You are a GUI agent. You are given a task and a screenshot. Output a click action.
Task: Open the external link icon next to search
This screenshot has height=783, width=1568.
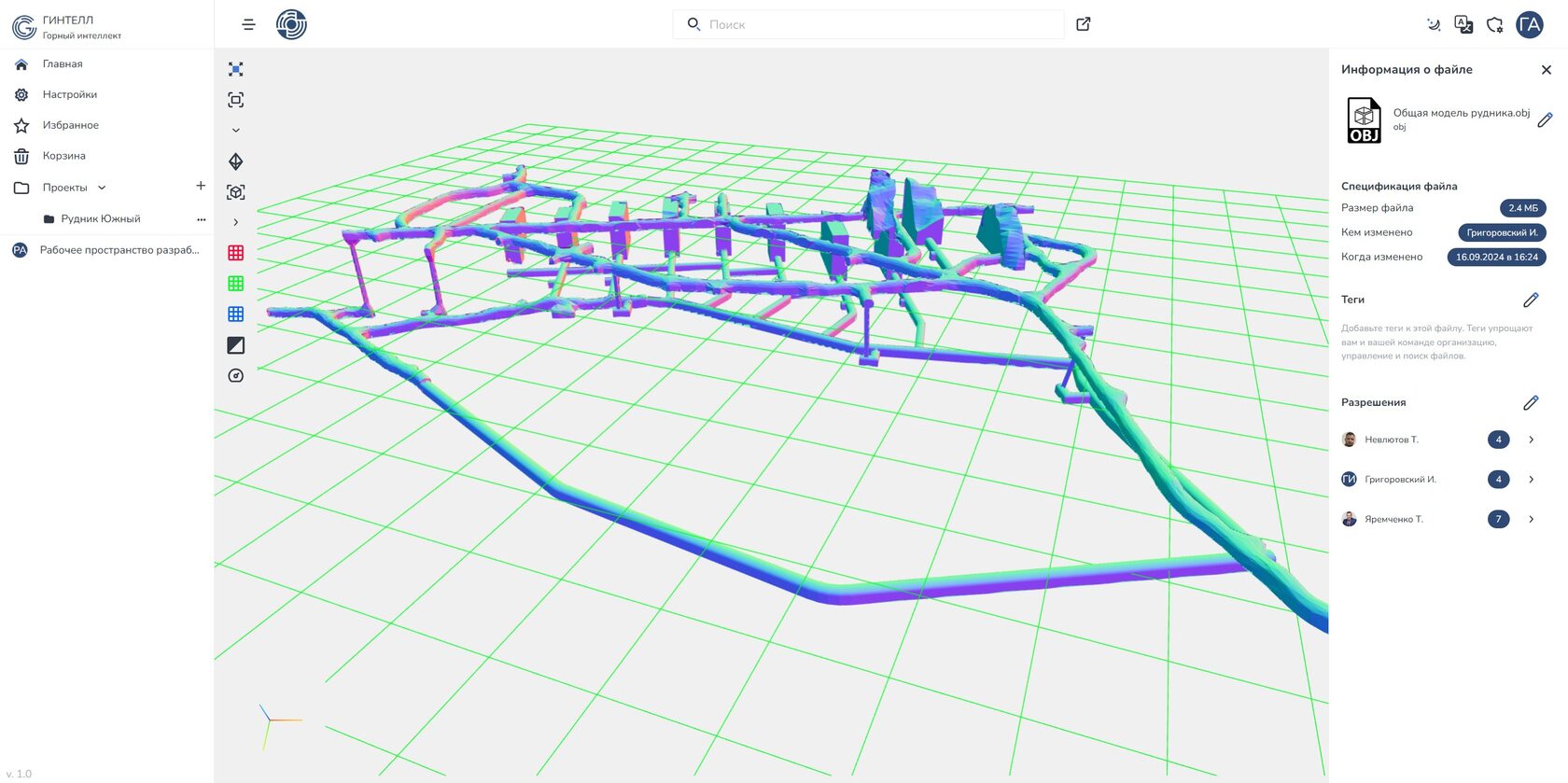(1084, 24)
